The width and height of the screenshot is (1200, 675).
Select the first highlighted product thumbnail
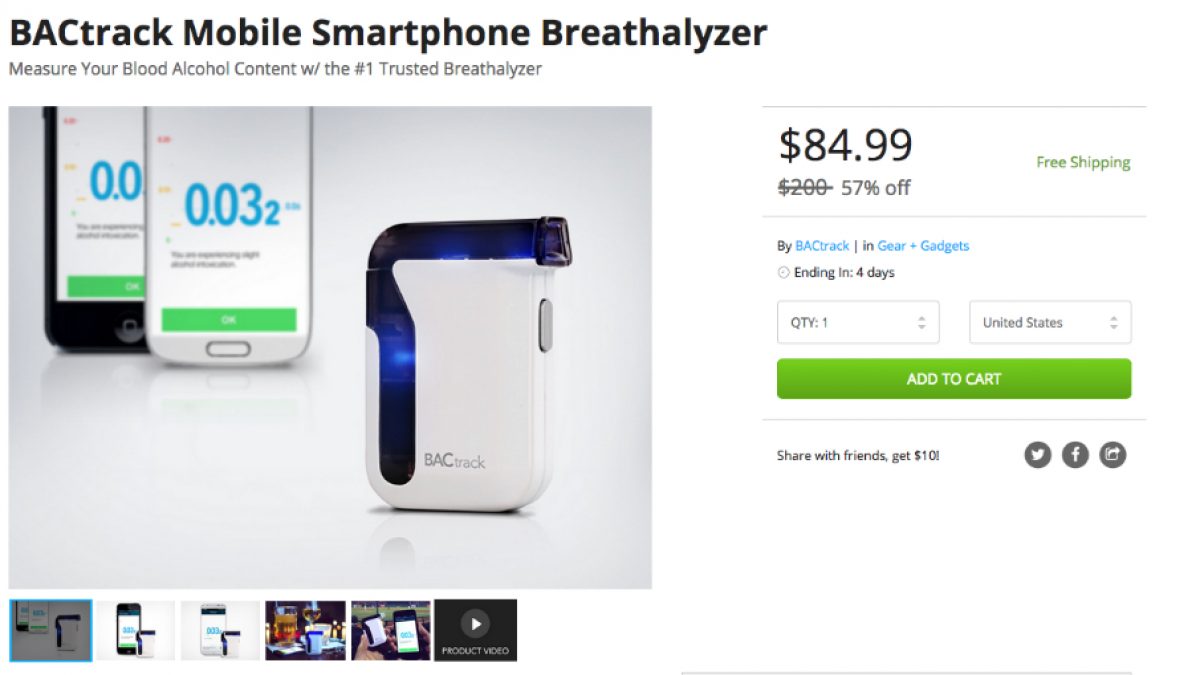[x=51, y=630]
